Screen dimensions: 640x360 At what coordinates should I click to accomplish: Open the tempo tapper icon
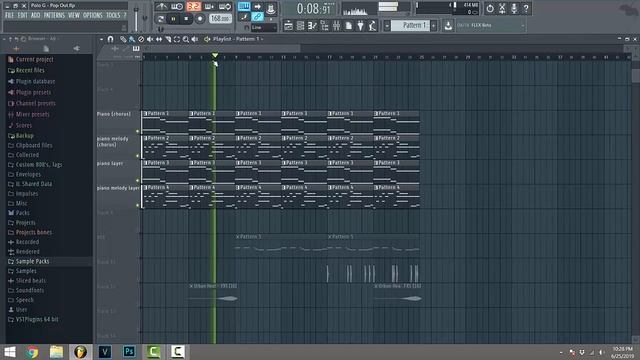[x=372, y=26]
